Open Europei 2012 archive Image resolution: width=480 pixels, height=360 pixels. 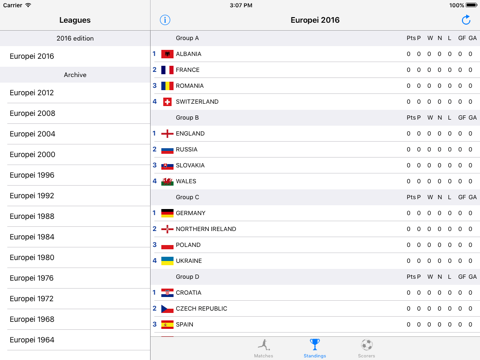click(x=75, y=93)
